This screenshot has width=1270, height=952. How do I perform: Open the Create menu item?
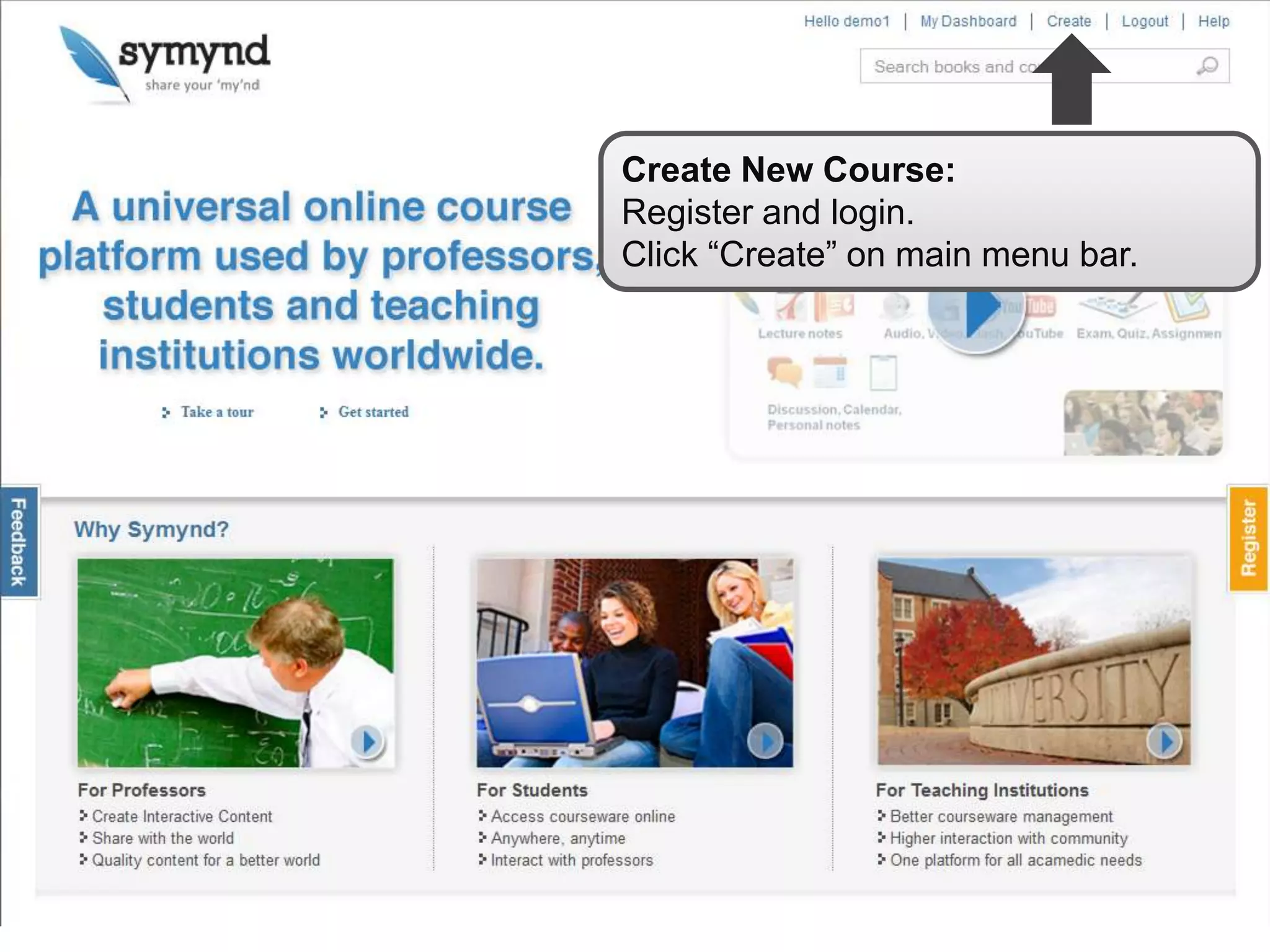click(x=1068, y=21)
